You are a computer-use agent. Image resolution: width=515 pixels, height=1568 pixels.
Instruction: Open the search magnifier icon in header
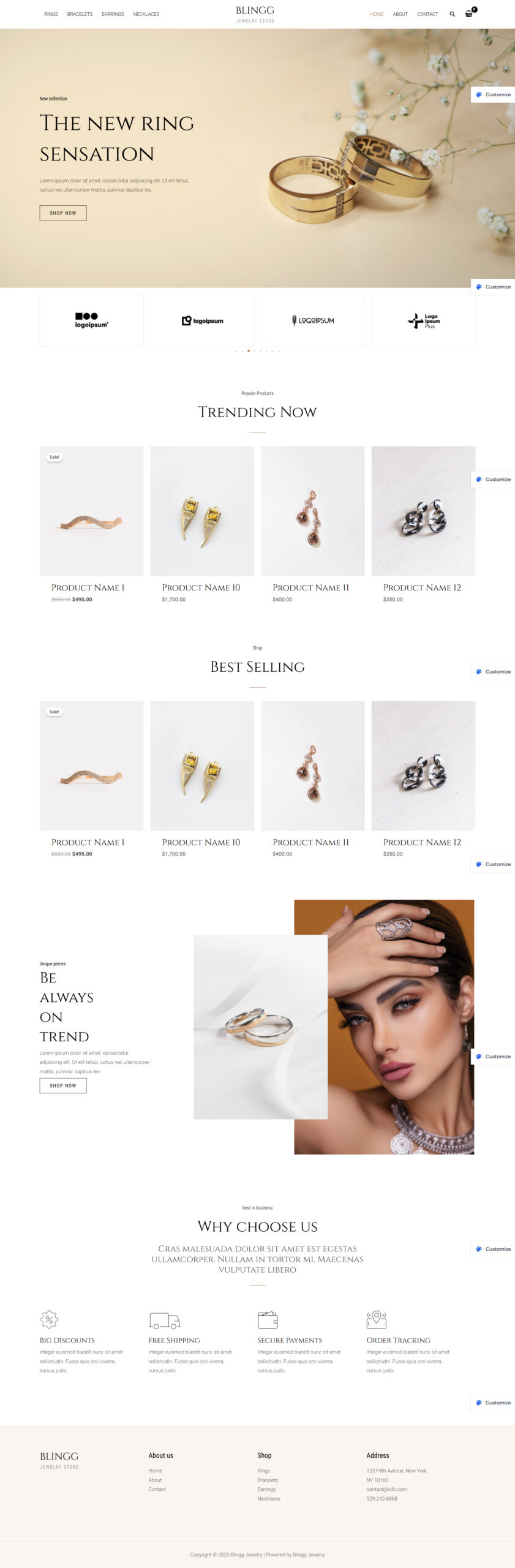click(452, 14)
